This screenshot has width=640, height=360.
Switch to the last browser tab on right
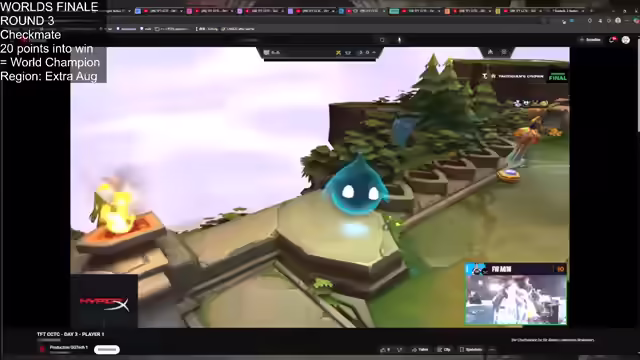click(x=568, y=11)
